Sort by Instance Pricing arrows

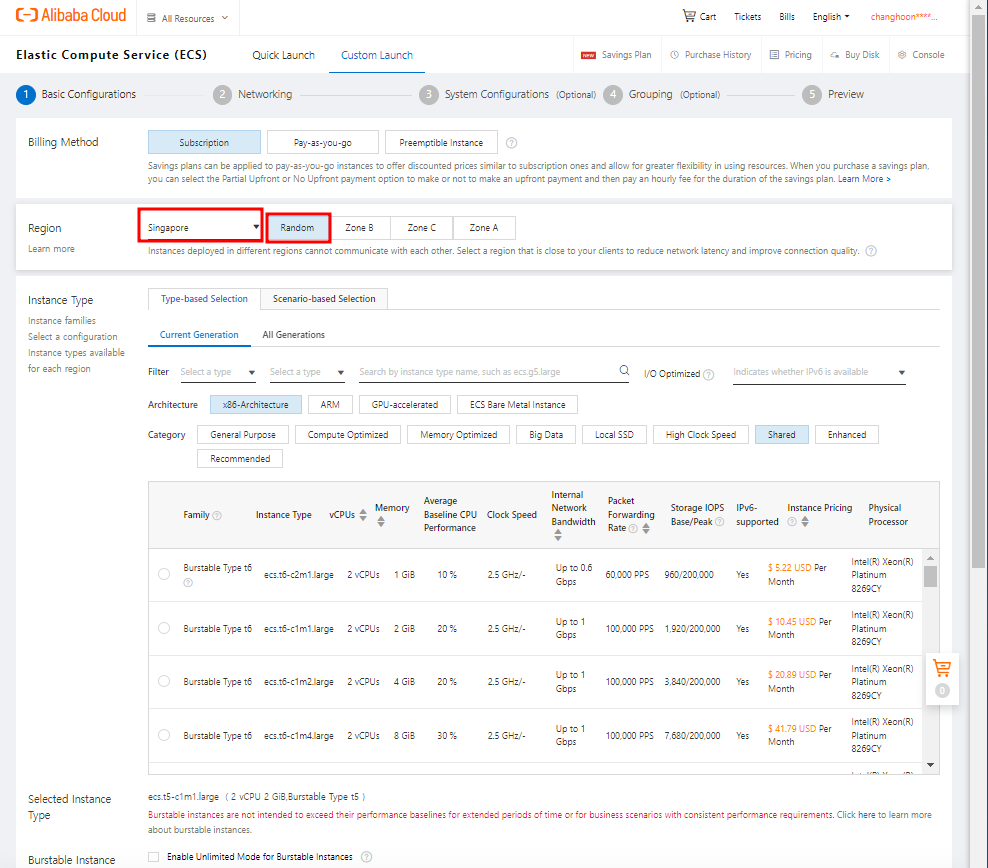[x=805, y=522]
